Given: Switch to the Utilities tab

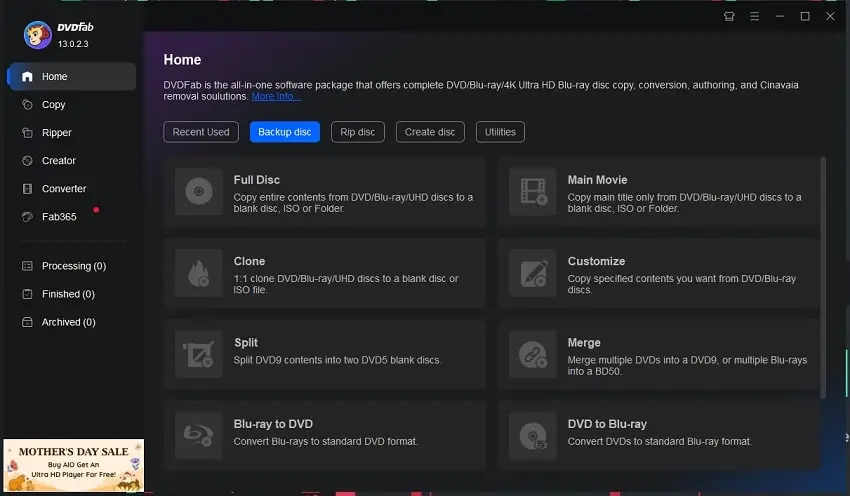Looking at the screenshot, I should pos(500,132).
